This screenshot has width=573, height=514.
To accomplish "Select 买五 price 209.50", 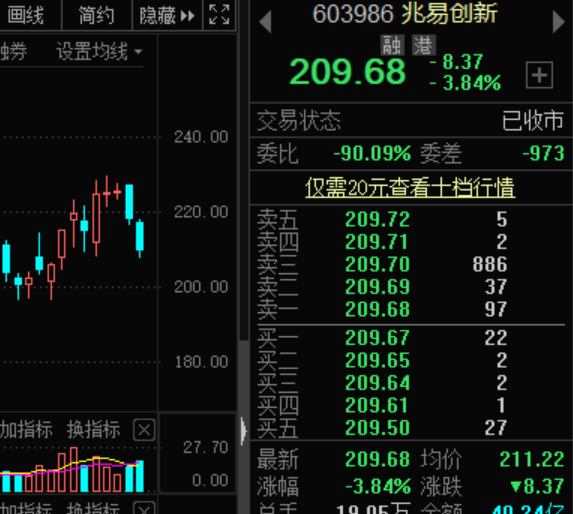I will (x=377, y=428).
